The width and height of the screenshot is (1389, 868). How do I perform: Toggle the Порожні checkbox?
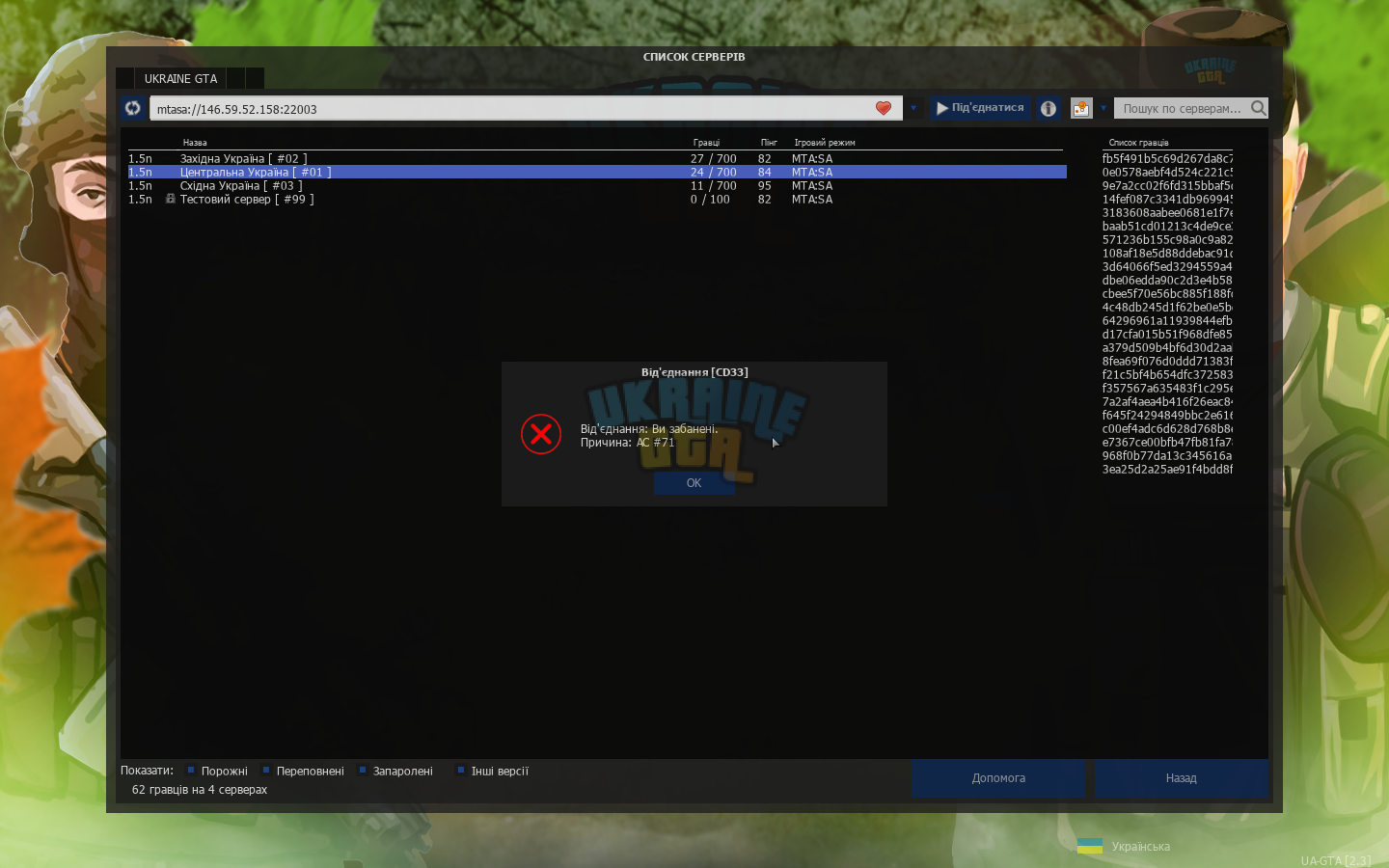191,770
